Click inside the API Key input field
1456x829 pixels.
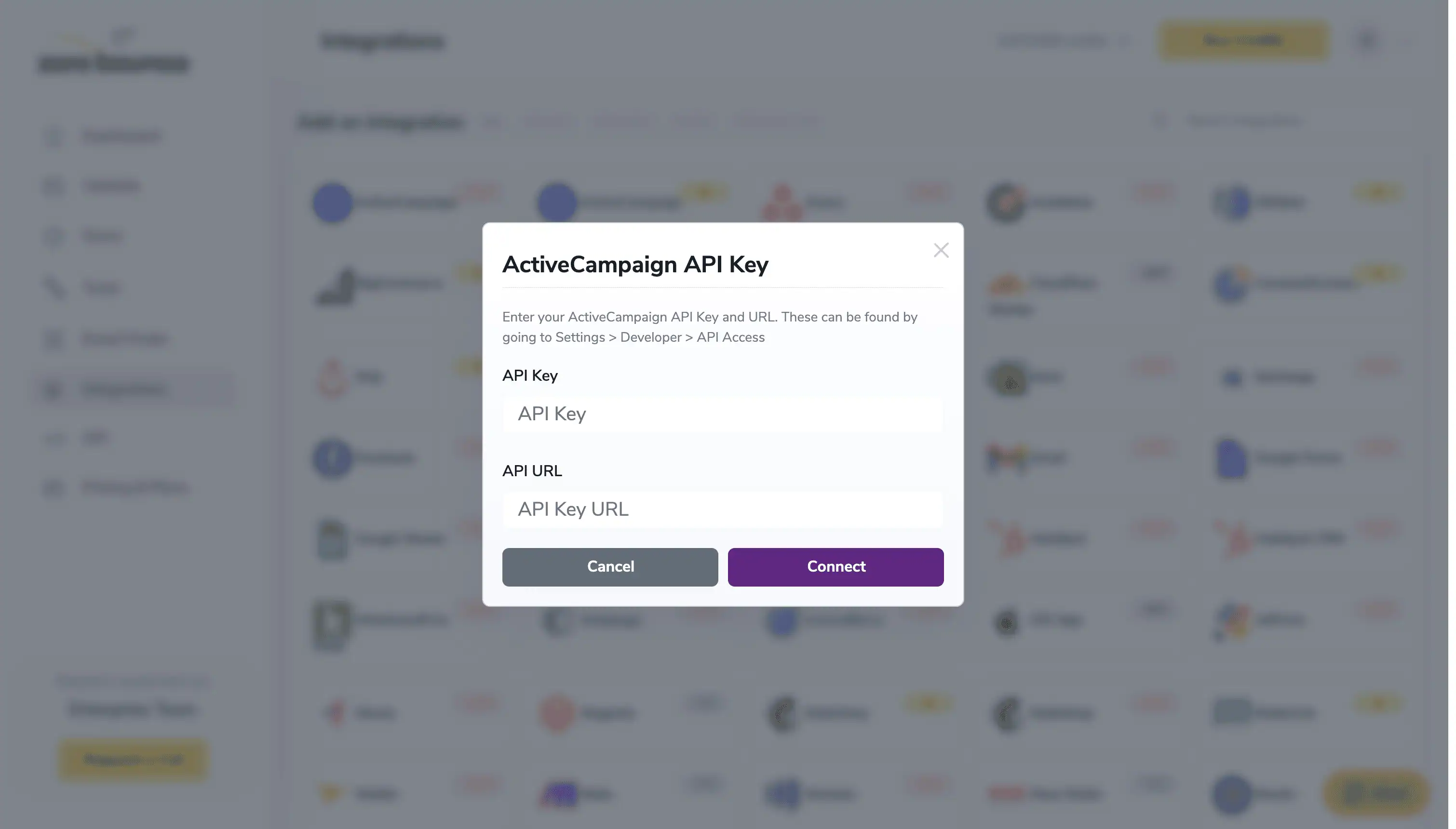click(723, 414)
